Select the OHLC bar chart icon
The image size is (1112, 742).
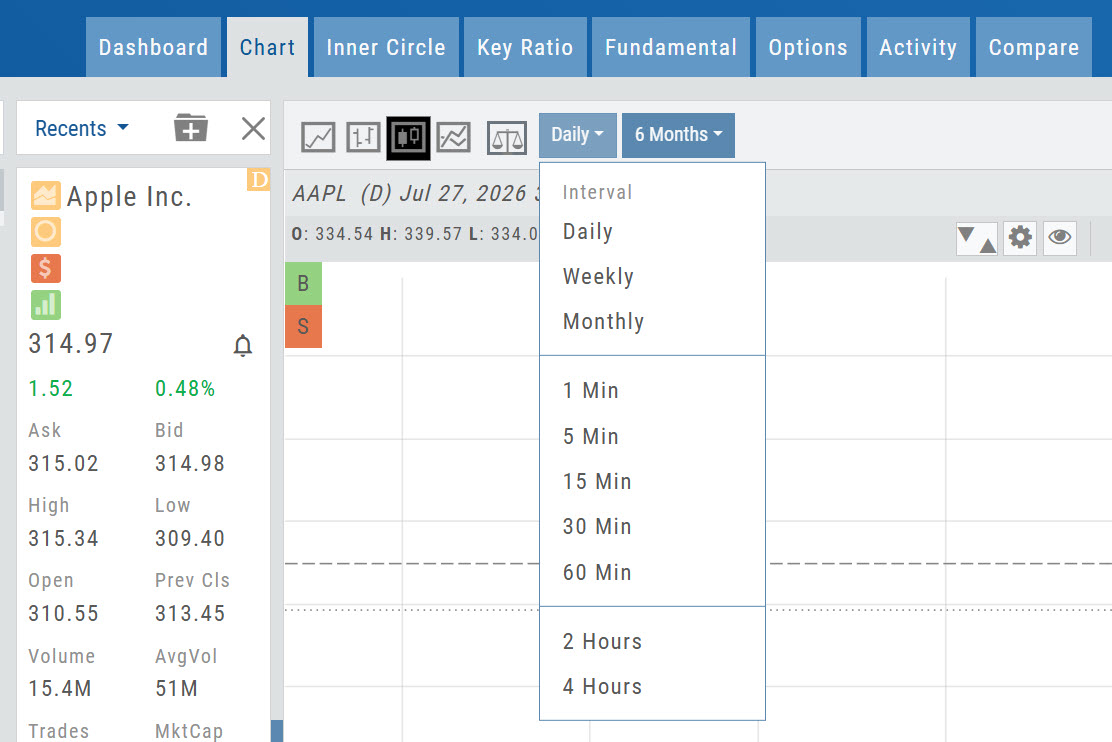[x=363, y=138]
